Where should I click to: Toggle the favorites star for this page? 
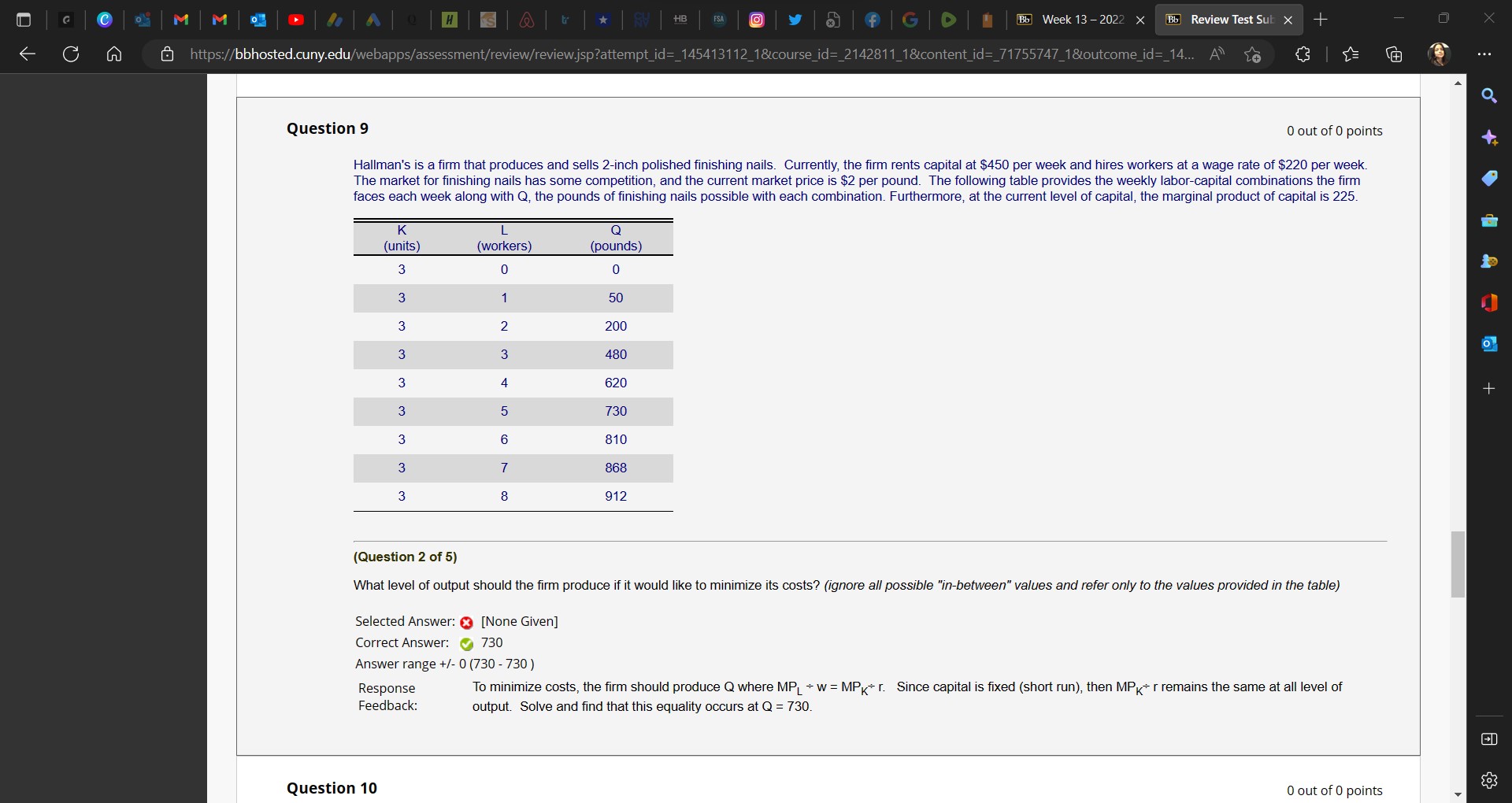coord(1253,54)
